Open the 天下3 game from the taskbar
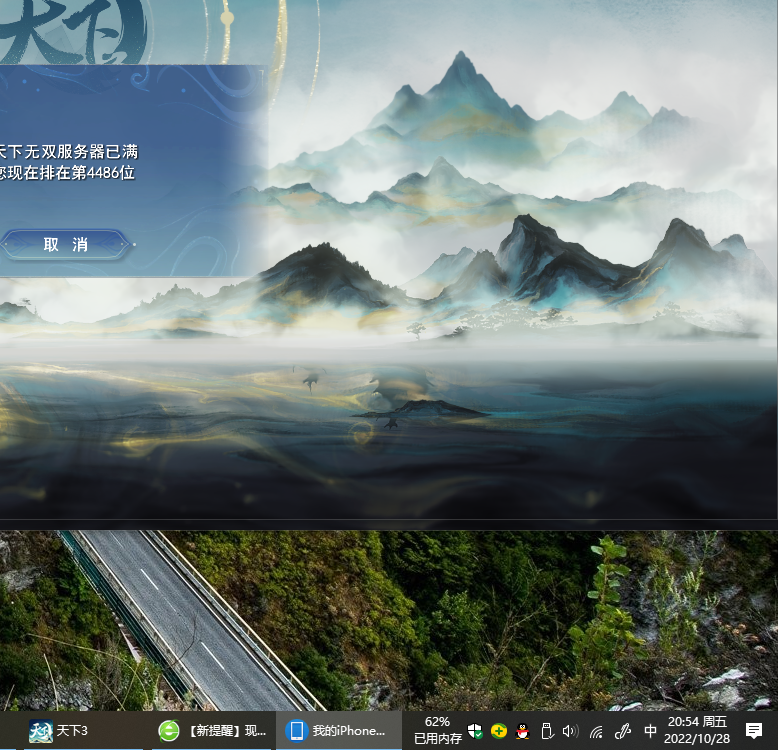The image size is (778, 750). point(60,731)
